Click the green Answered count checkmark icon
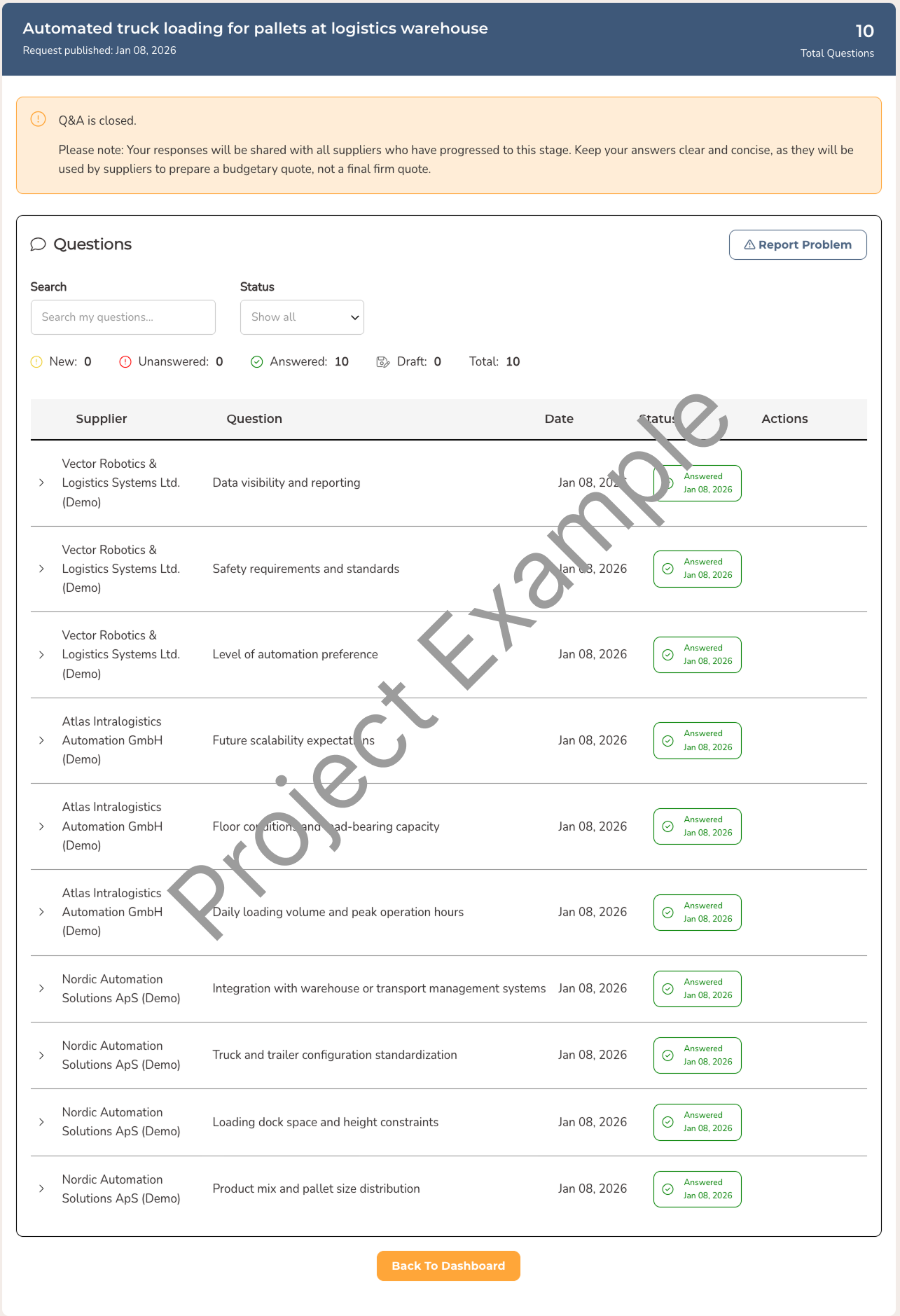900x1316 pixels. click(257, 362)
